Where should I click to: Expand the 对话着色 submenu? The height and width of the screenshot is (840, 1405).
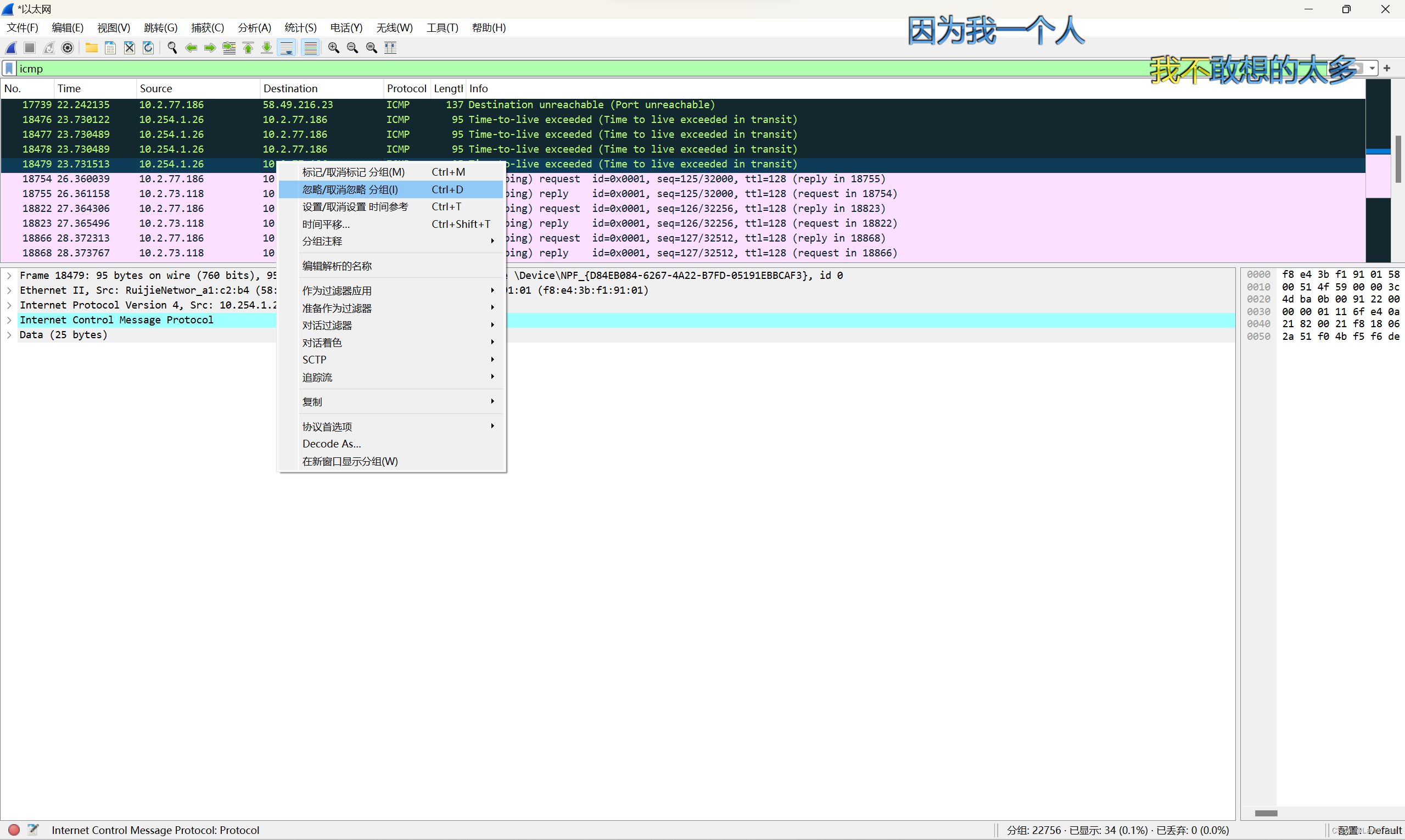point(391,343)
